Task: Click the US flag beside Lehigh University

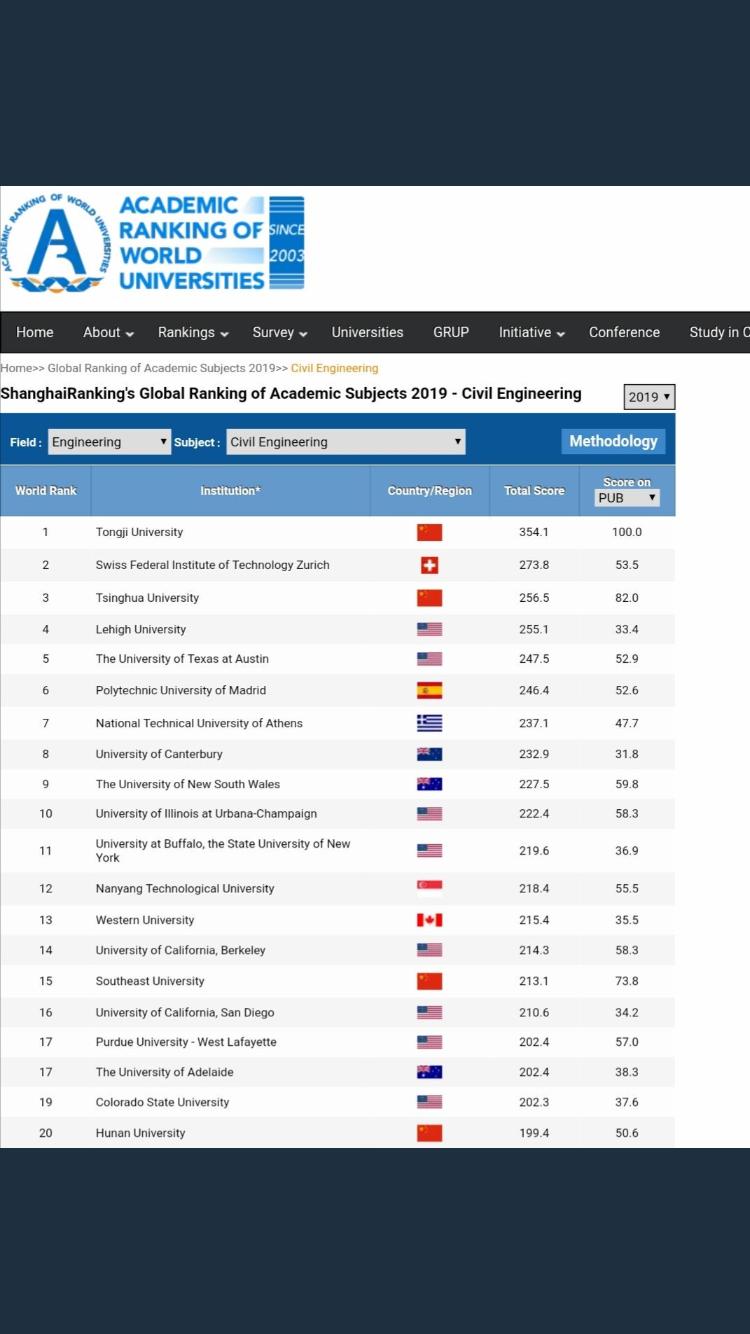Action: [x=429, y=629]
